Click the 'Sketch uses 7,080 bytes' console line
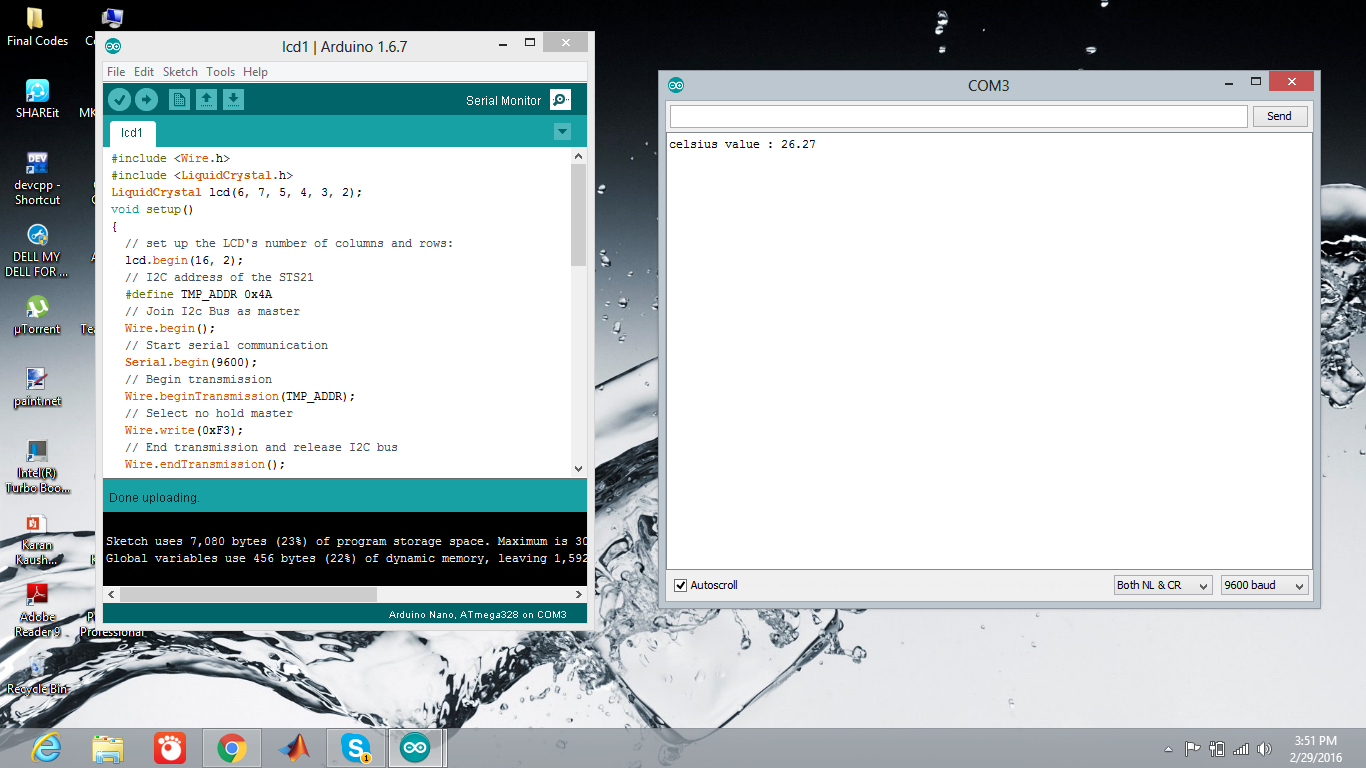Screen dimensions: 1366x768 345,541
